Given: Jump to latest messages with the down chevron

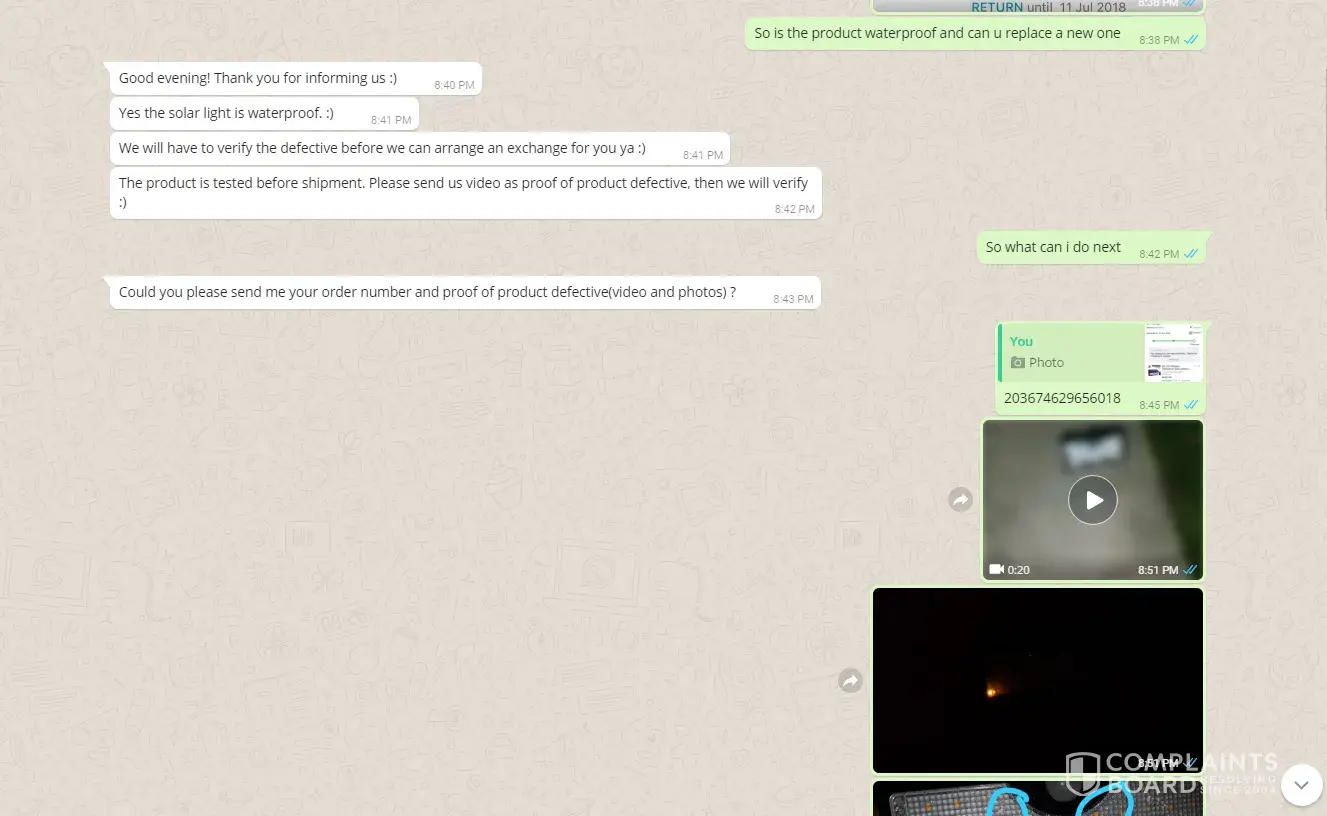Looking at the screenshot, I should 1301,785.
